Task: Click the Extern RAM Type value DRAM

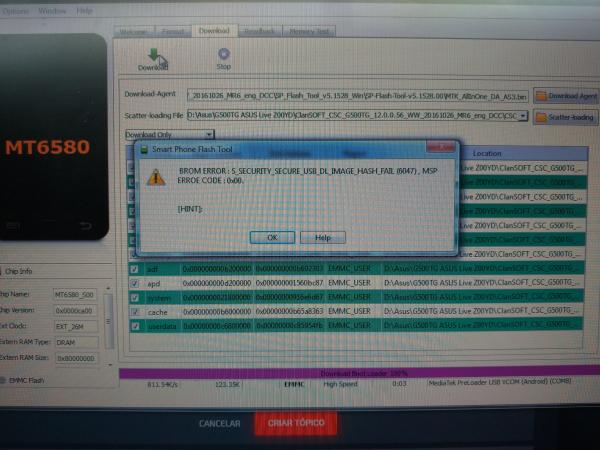Action: click(x=77, y=342)
